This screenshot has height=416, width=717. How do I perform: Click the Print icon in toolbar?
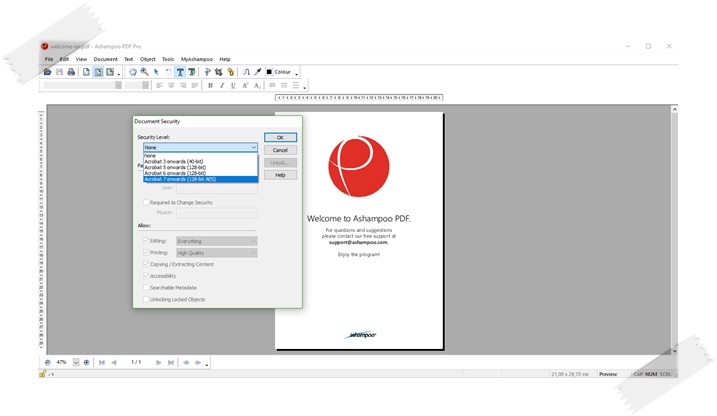[71, 72]
